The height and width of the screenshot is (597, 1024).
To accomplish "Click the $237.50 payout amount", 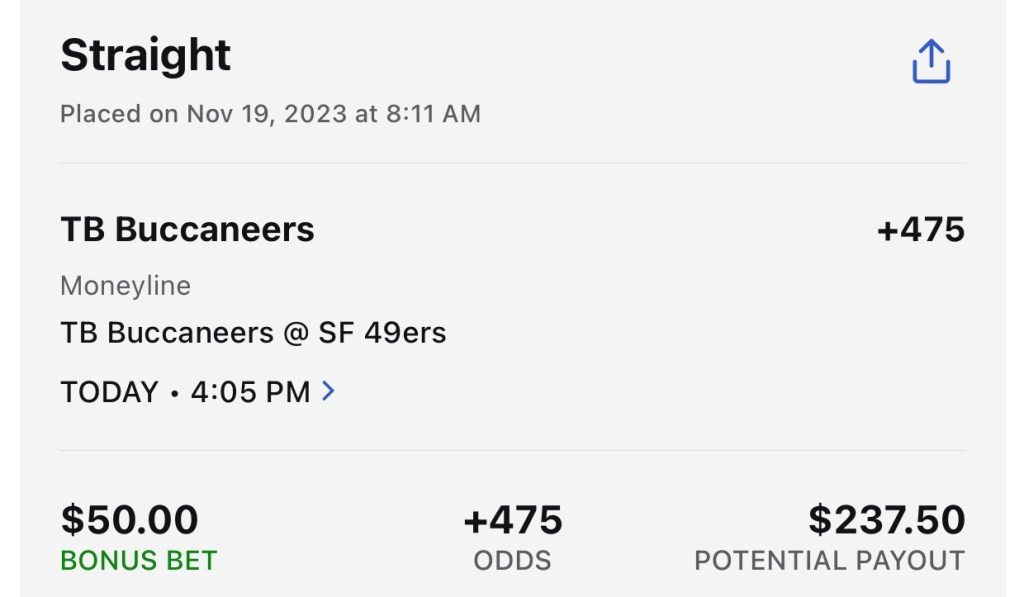I will coord(886,520).
